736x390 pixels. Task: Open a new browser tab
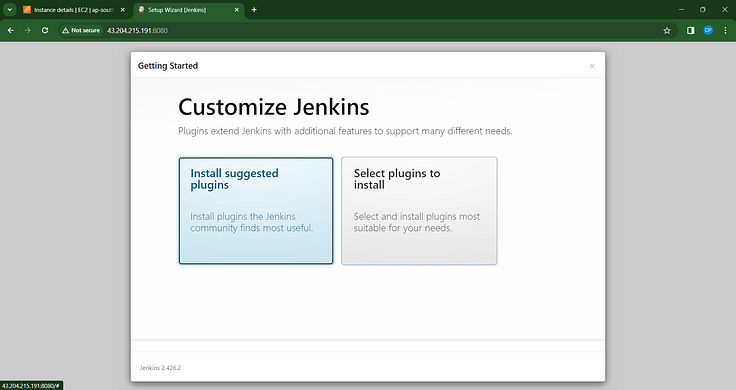pyautogui.click(x=254, y=10)
